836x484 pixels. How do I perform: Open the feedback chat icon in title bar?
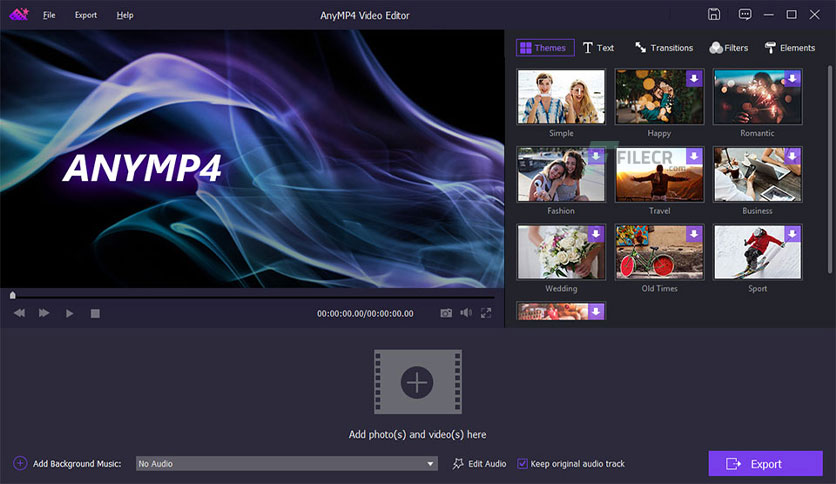[745, 14]
